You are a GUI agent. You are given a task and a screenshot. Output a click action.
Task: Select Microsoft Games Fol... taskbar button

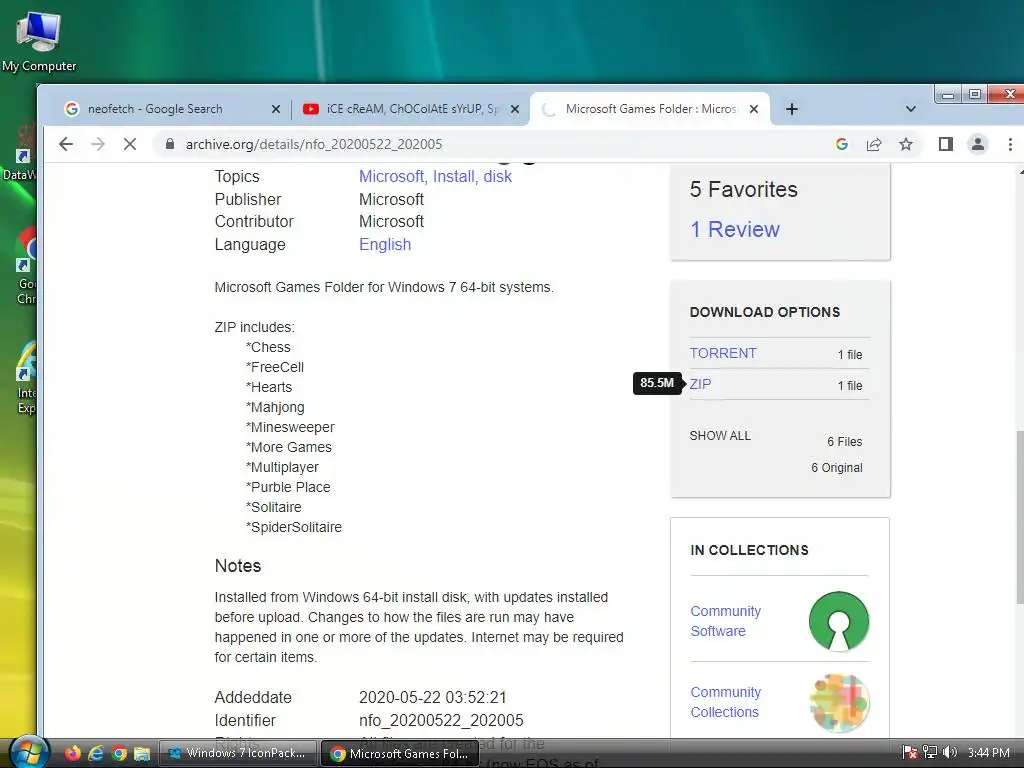[400, 754]
